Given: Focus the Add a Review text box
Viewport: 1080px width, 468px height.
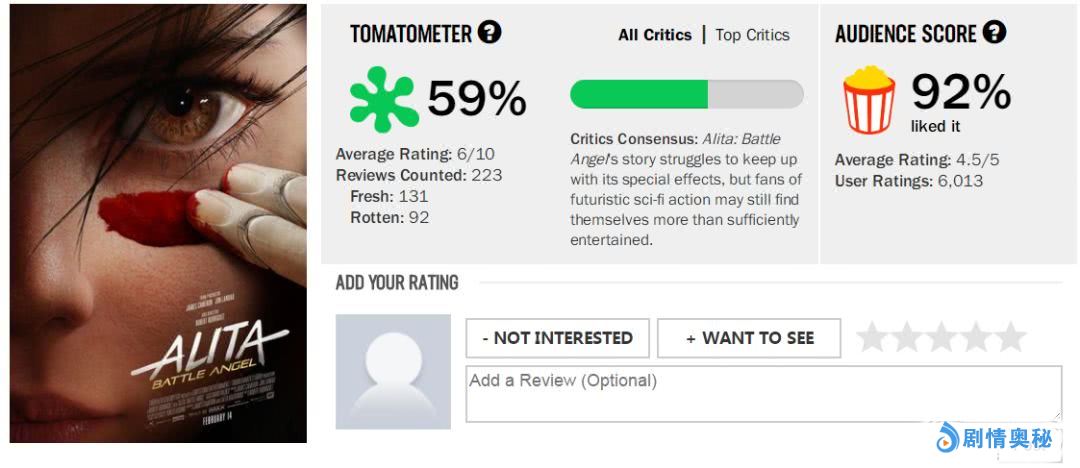Looking at the screenshot, I should point(763,394).
